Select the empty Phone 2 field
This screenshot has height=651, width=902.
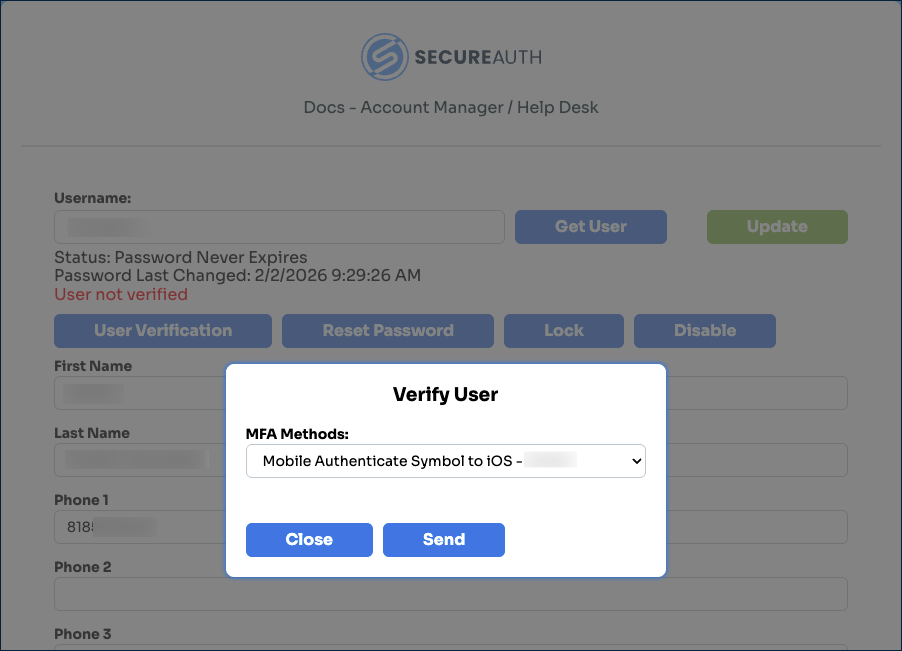[x=450, y=594]
